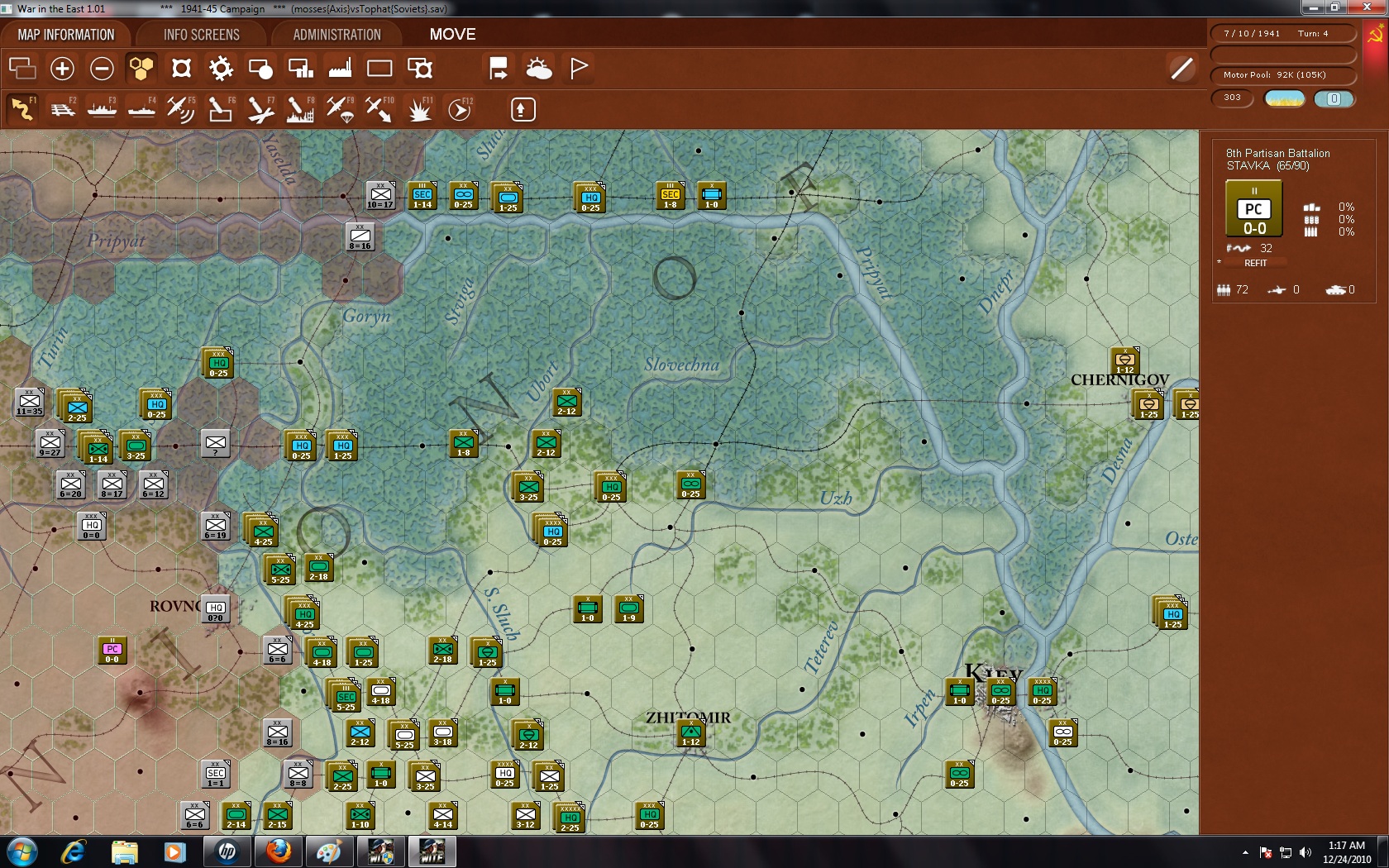The height and width of the screenshot is (868, 1389).
Task: Click the PC 0-0 counter in unit panel
Action: click(x=1254, y=209)
